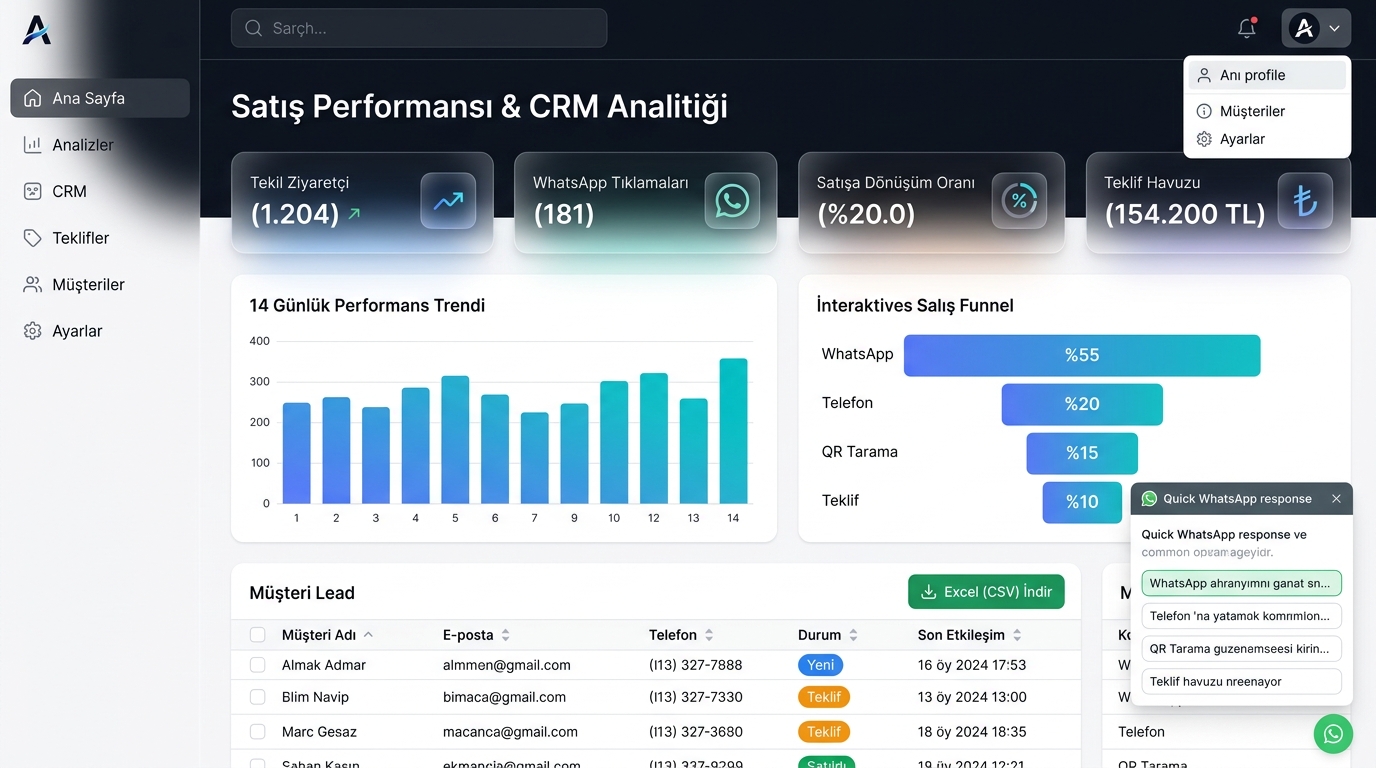
Task: Sort by the E-posta column arrows
Action: point(505,635)
